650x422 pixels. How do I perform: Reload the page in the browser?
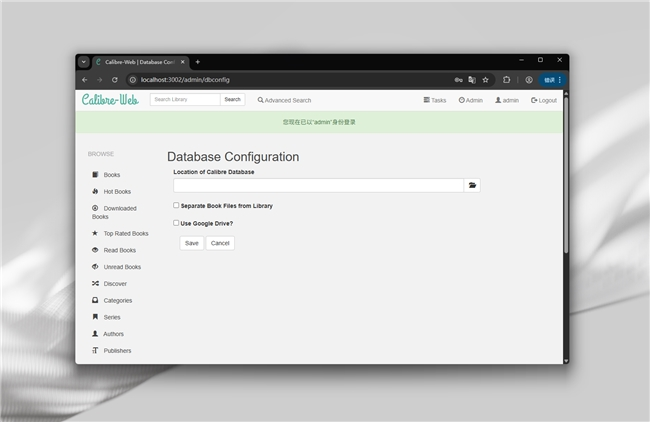tap(115, 79)
